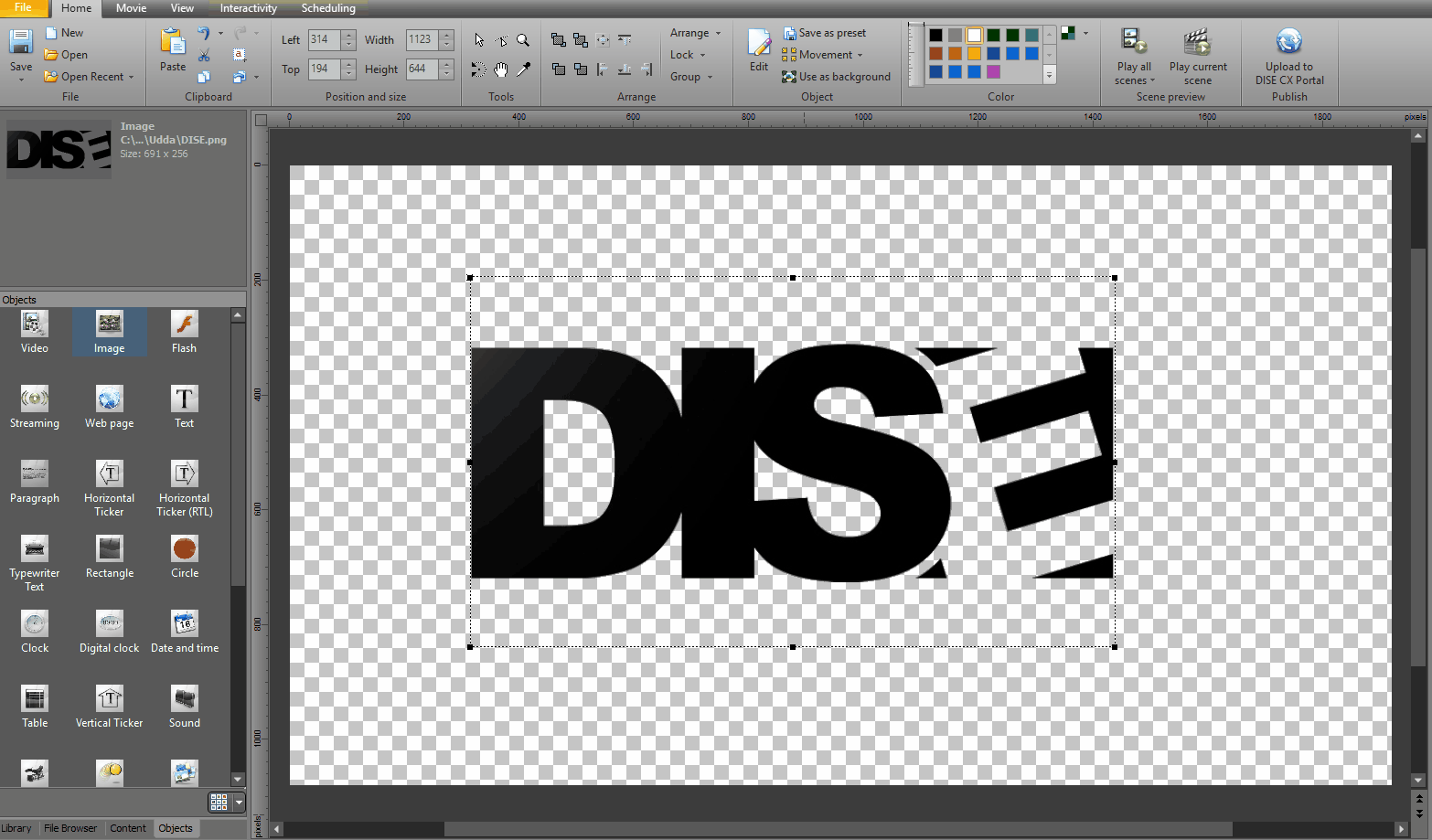Expand the color gallery more arrow
The height and width of the screenshot is (840, 1432).
[x=1049, y=75]
